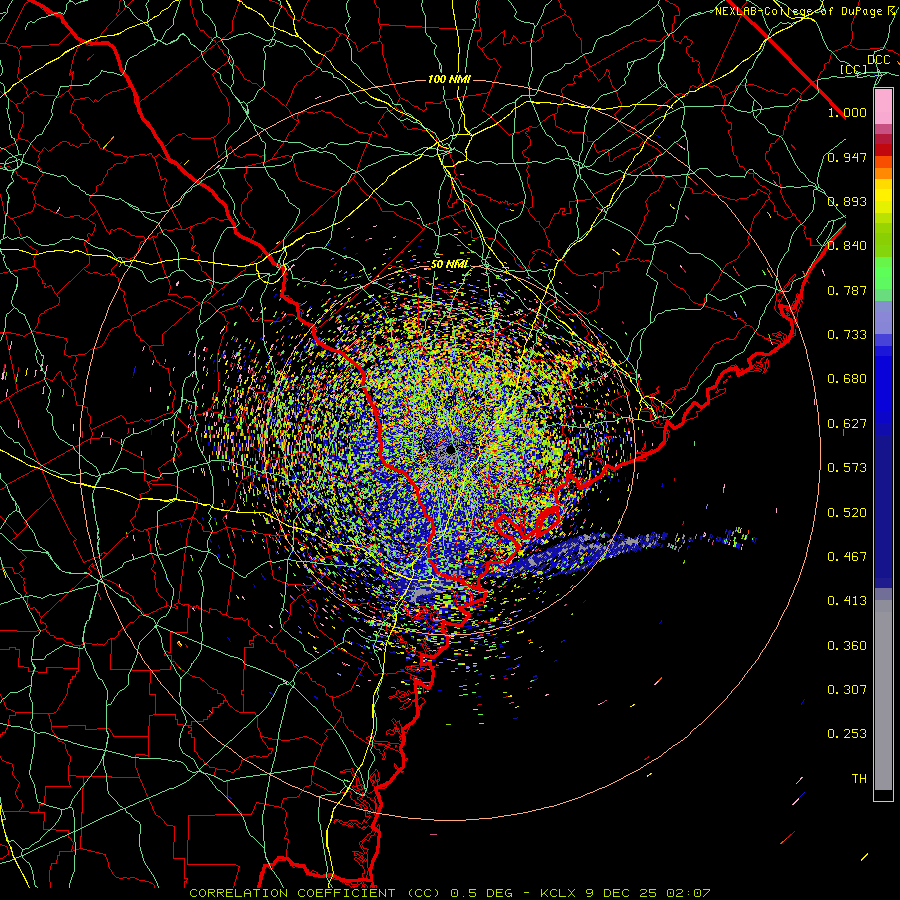Select the 0.627 scale value
The image size is (900, 900).
847,424
